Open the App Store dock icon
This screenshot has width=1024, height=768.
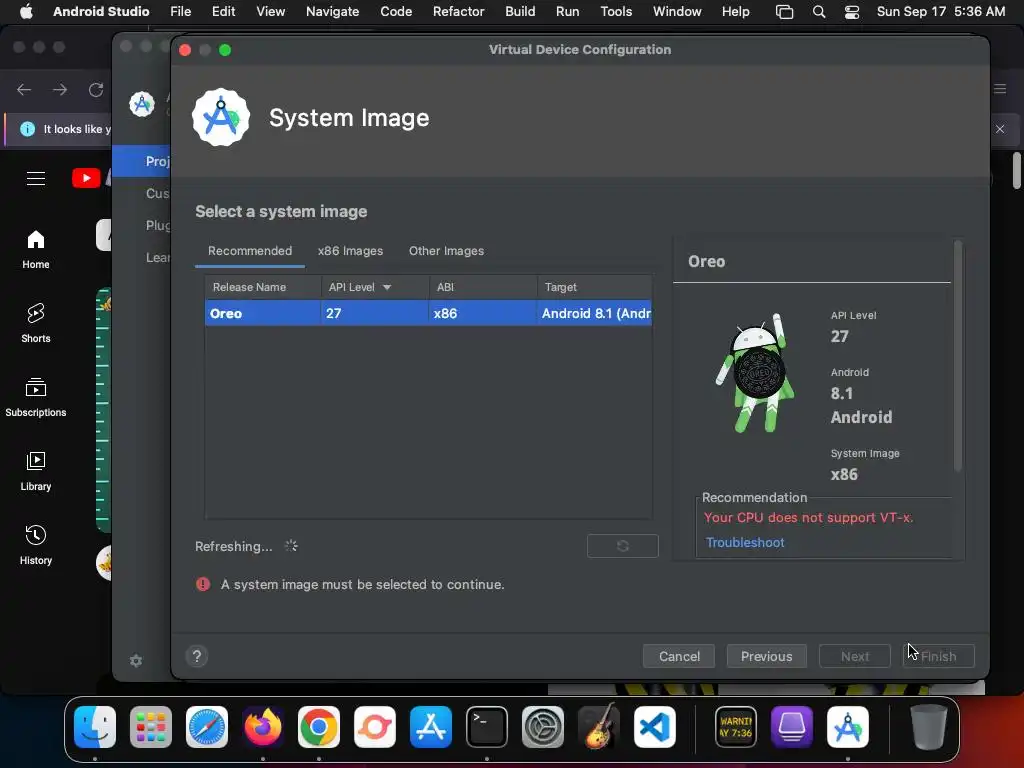point(431,726)
